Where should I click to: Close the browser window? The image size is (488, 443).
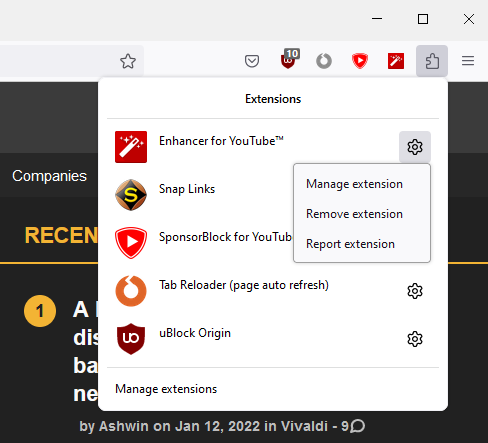click(469, 19)
